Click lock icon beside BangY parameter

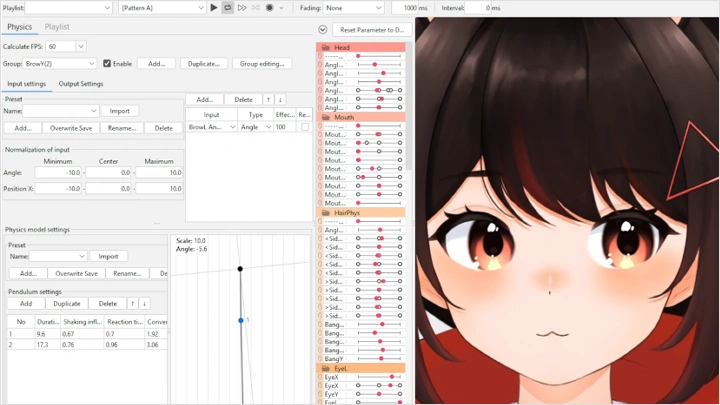point(320,359)
